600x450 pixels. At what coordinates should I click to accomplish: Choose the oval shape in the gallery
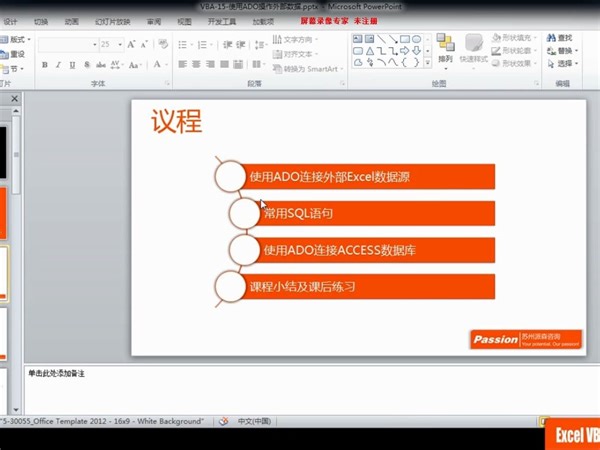tap(416, 39)
